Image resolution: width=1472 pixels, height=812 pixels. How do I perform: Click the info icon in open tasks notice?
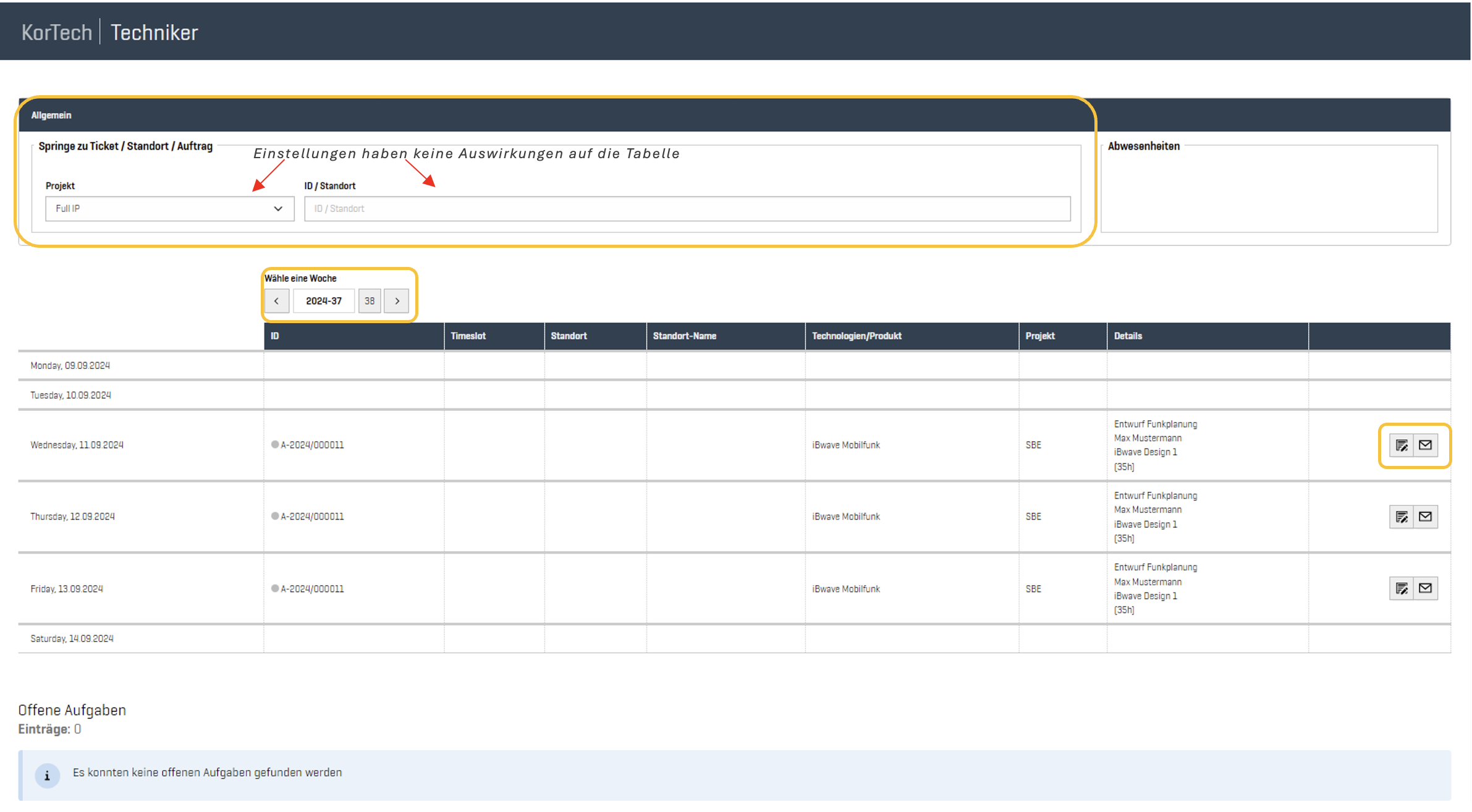pos(47,776)
